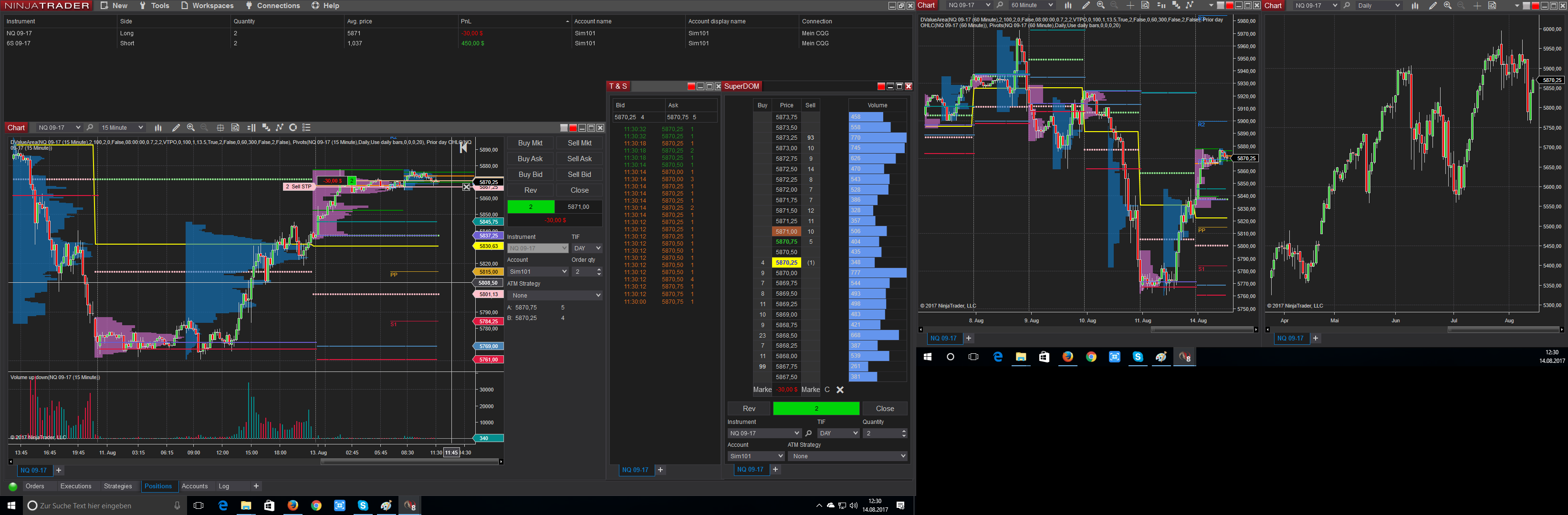Viewport: 1568px width, 515px height.
Task: Click the gray link button in 15 Minute chart
Action: pyautogui.click(x=564, y=128)
